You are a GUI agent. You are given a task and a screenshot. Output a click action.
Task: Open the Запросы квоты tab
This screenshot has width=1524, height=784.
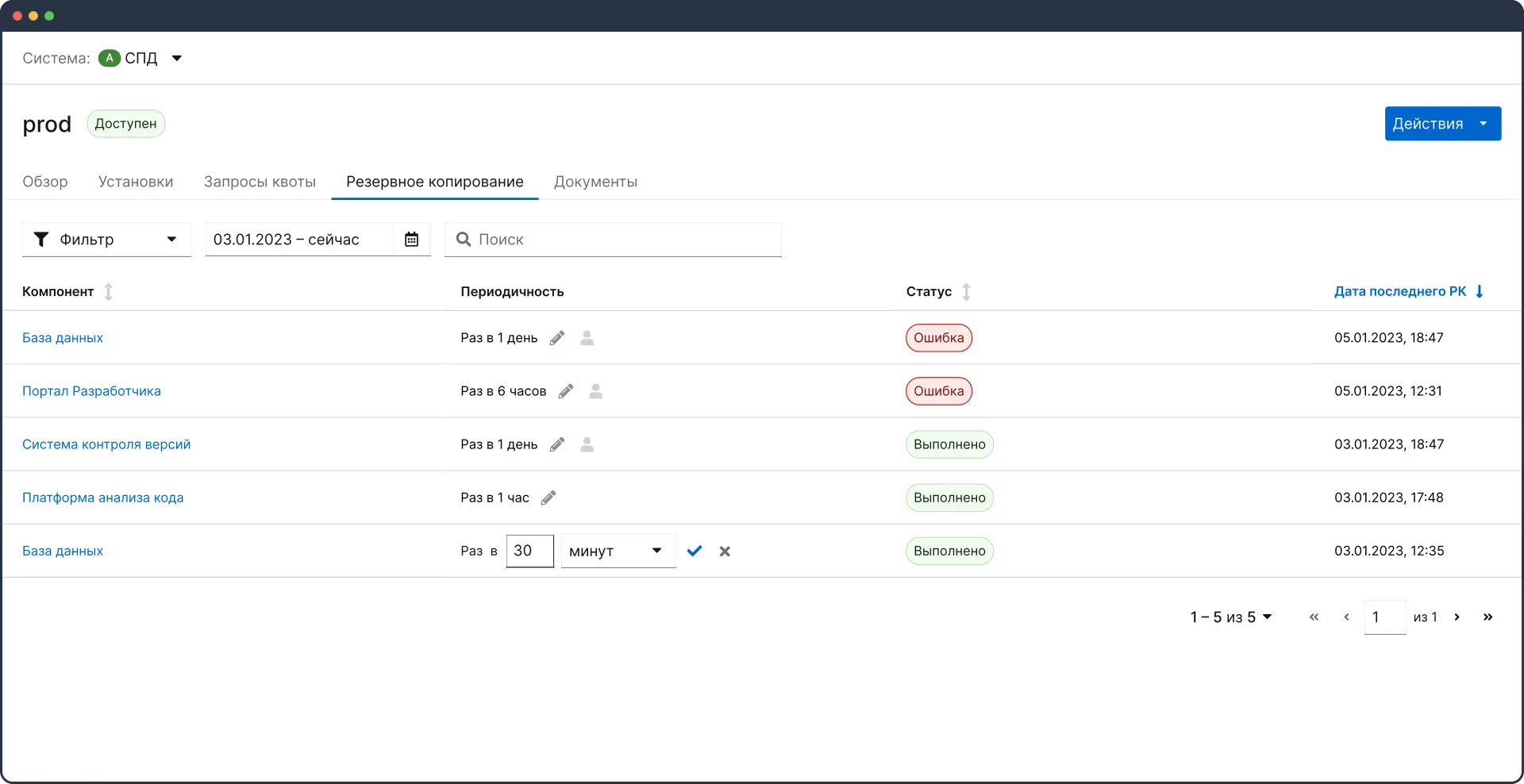coord(260,182)
